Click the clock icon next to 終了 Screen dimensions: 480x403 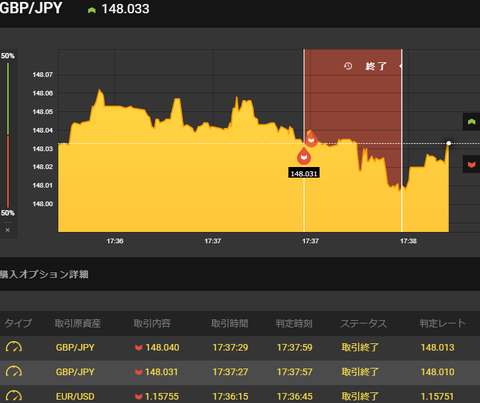(348, 66)
